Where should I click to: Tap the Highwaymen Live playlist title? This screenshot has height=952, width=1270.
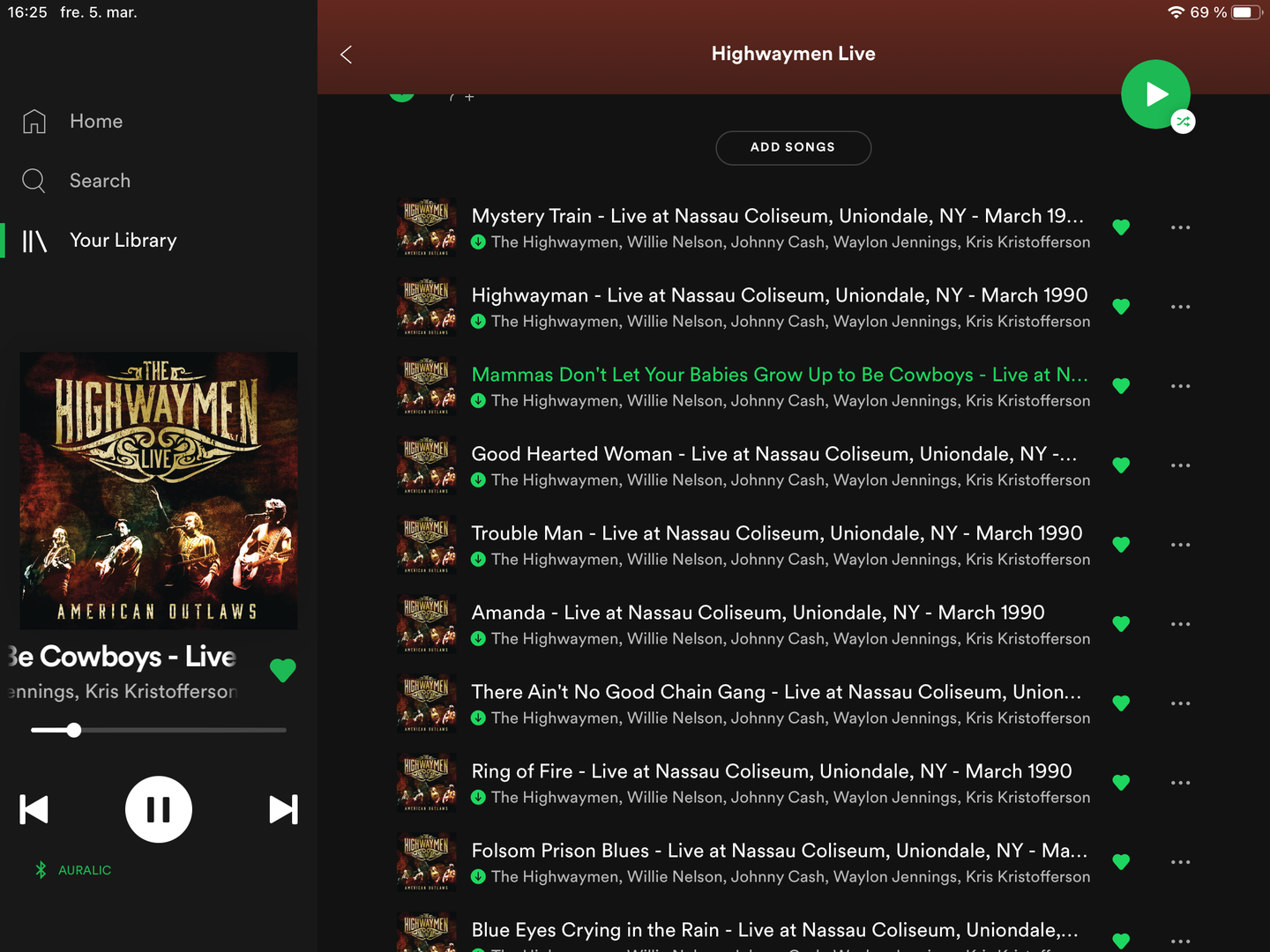[x=794, y=54]
